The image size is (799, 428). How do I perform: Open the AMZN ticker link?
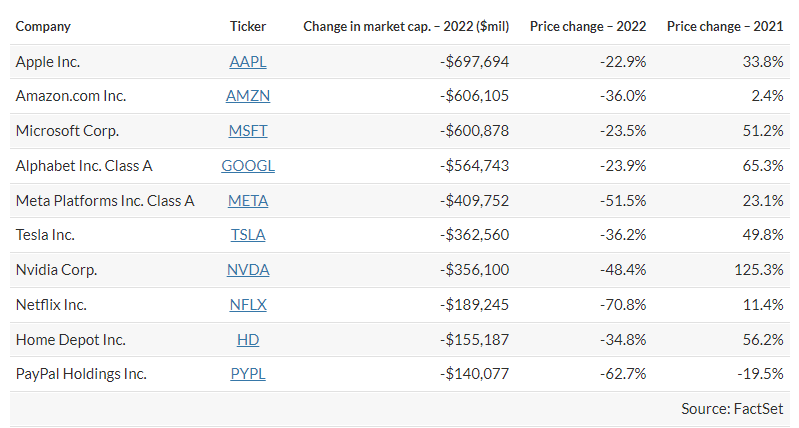click(x=248, y=96)
